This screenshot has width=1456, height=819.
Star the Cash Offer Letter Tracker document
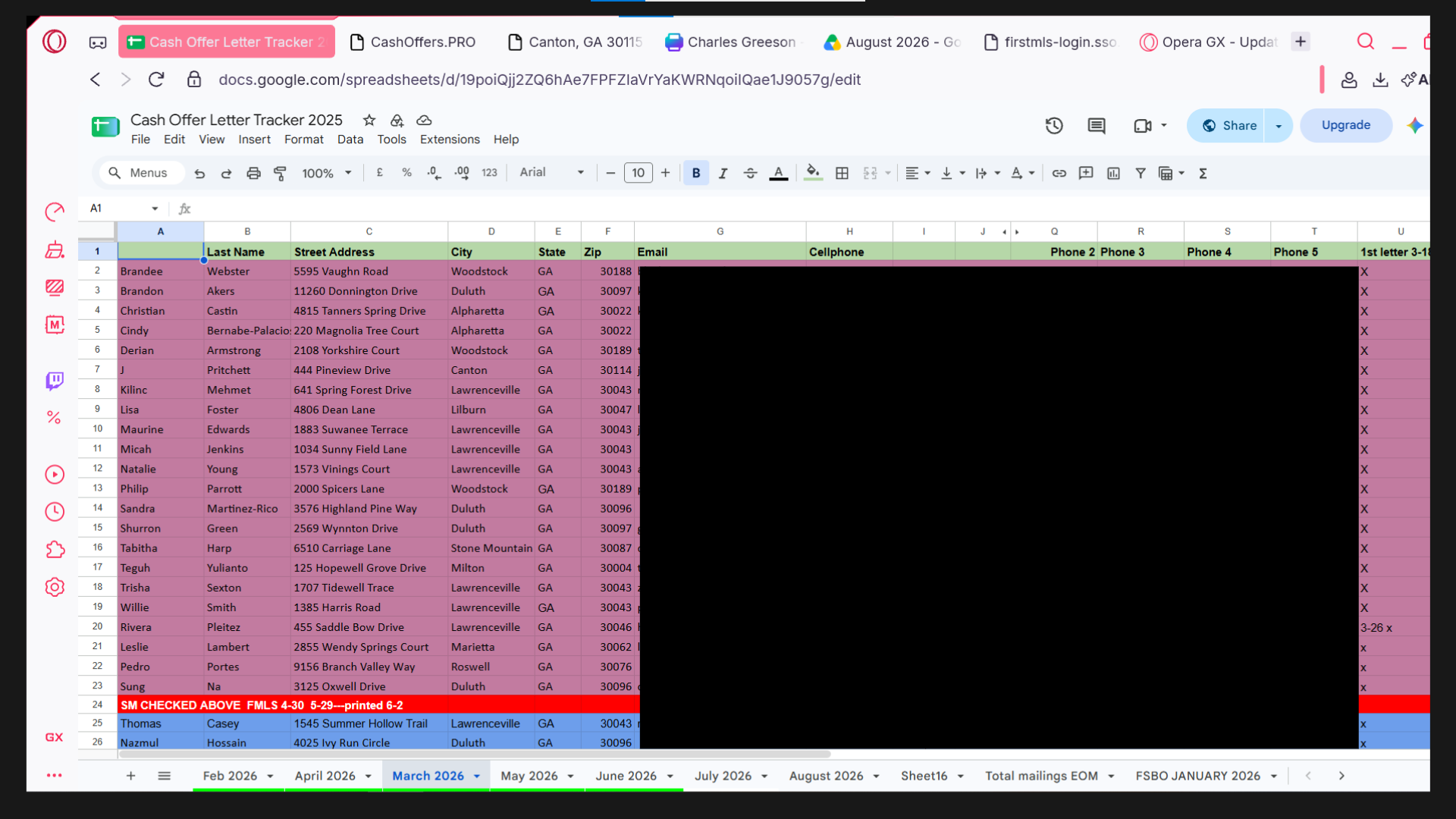coord(369,120)
